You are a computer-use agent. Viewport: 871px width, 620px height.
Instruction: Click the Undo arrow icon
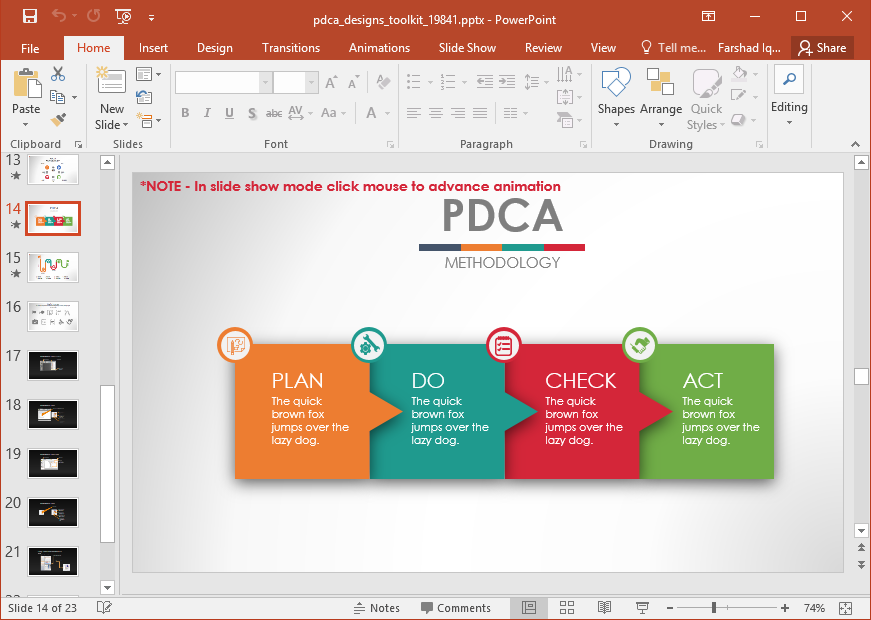59,16
